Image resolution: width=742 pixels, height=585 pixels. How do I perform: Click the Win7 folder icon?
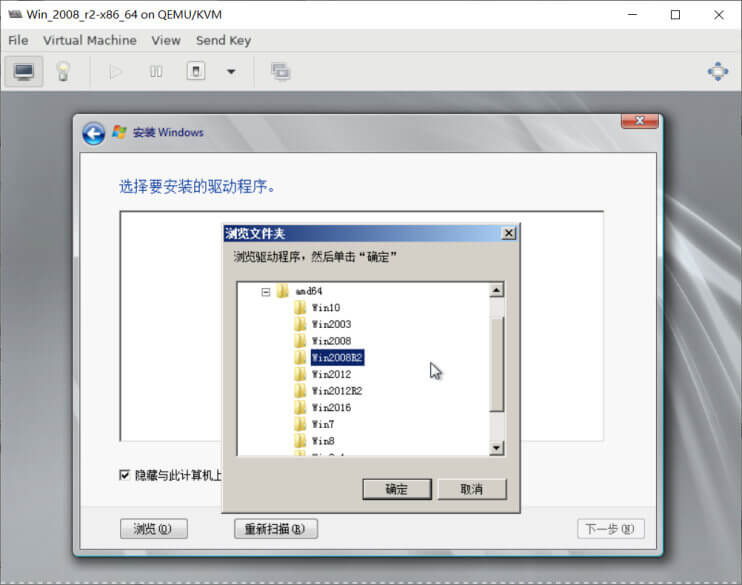click(300, 424)
